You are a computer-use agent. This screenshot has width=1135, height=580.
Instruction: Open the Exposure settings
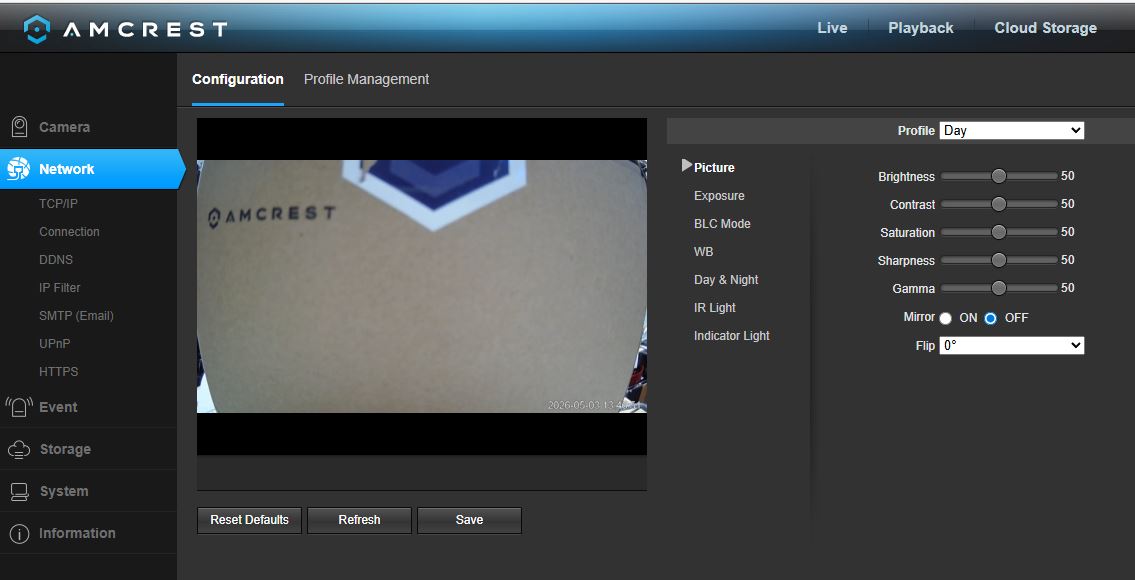[x=719, y=196]
